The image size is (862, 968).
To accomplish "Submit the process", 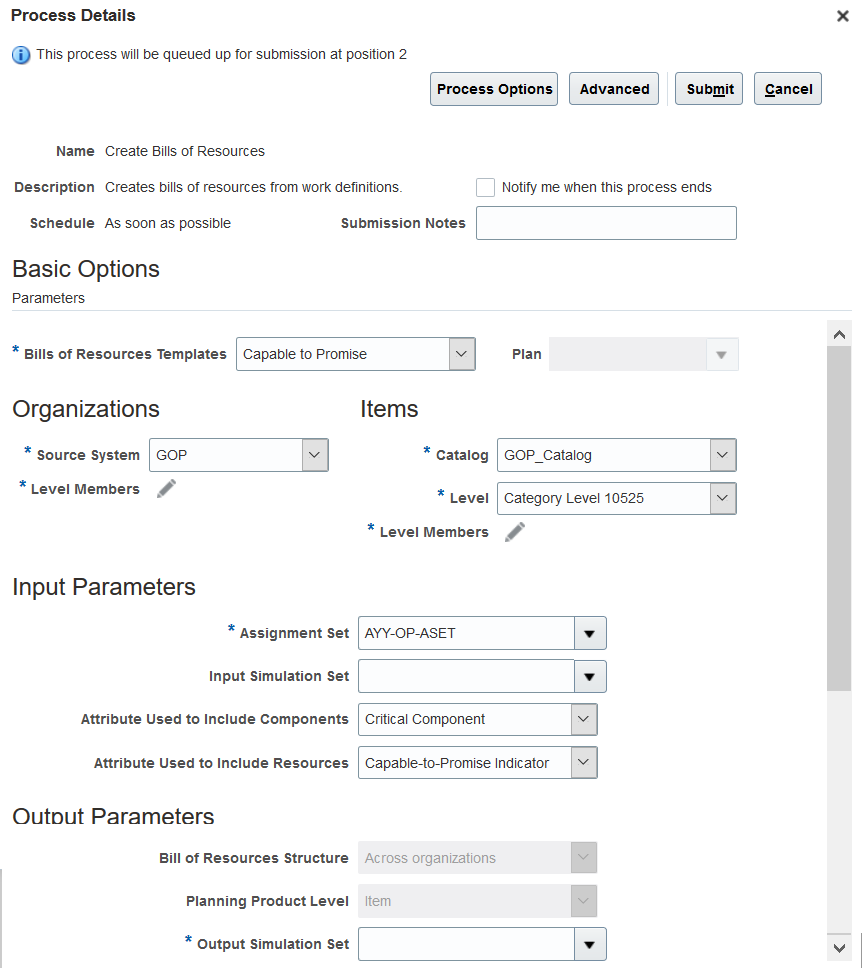I will click(709, 89).
